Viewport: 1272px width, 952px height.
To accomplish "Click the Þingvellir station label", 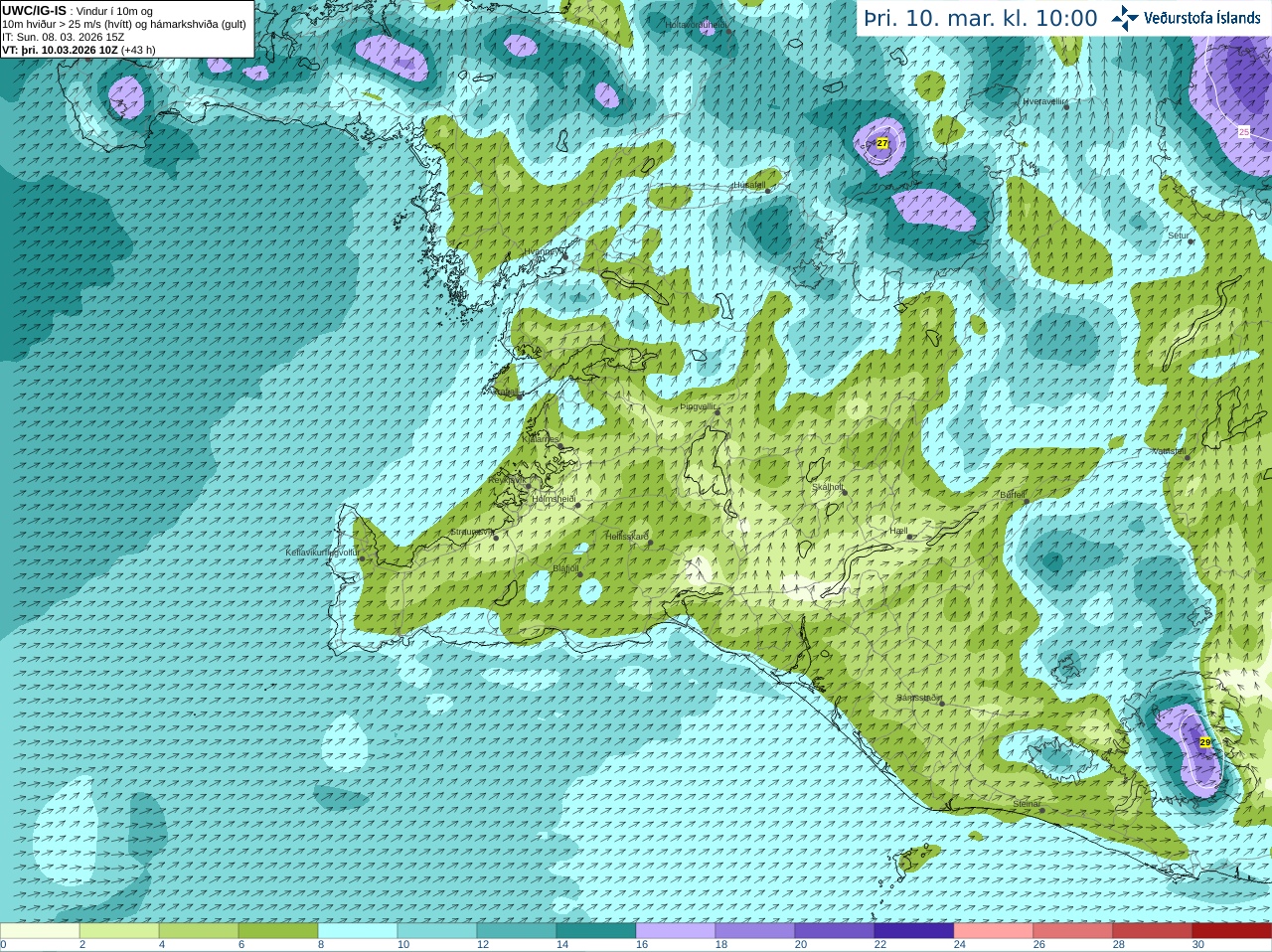I will (x=698, y=406).
